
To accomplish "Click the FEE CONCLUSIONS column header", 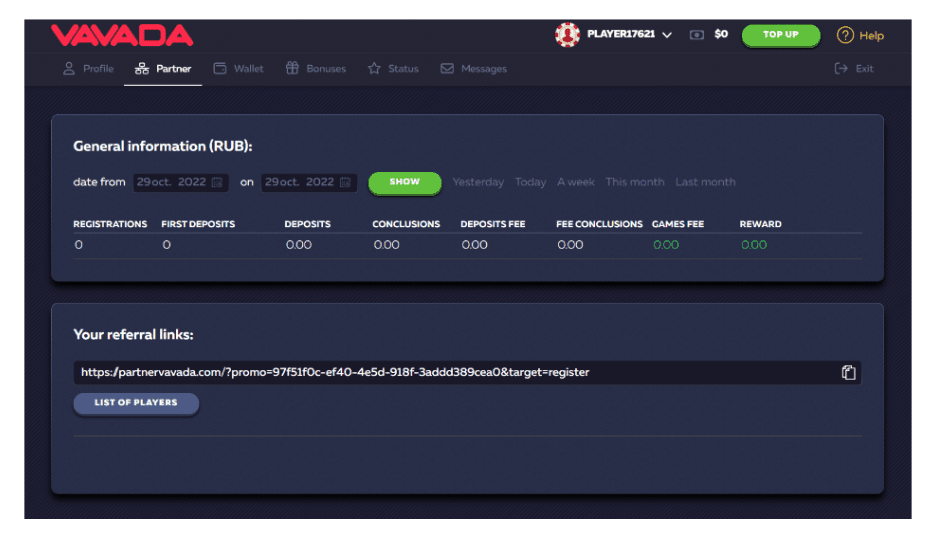I will [599, 224].
